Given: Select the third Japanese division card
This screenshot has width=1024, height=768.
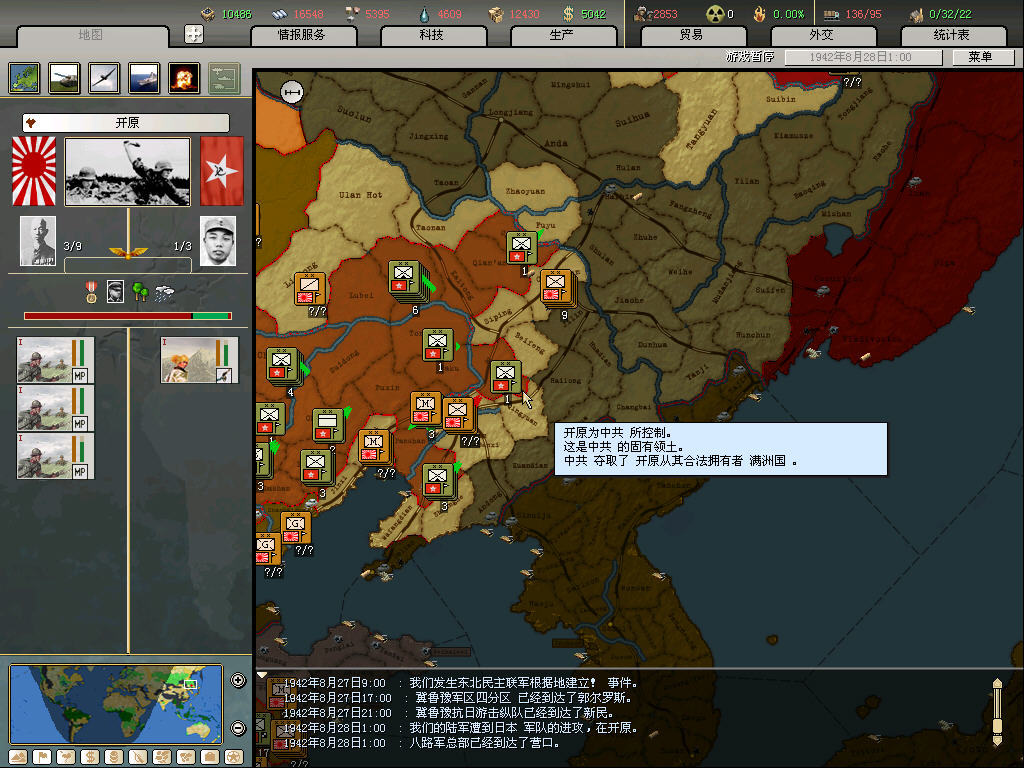Looking at the screenshot, I should (x=56, y=456).
